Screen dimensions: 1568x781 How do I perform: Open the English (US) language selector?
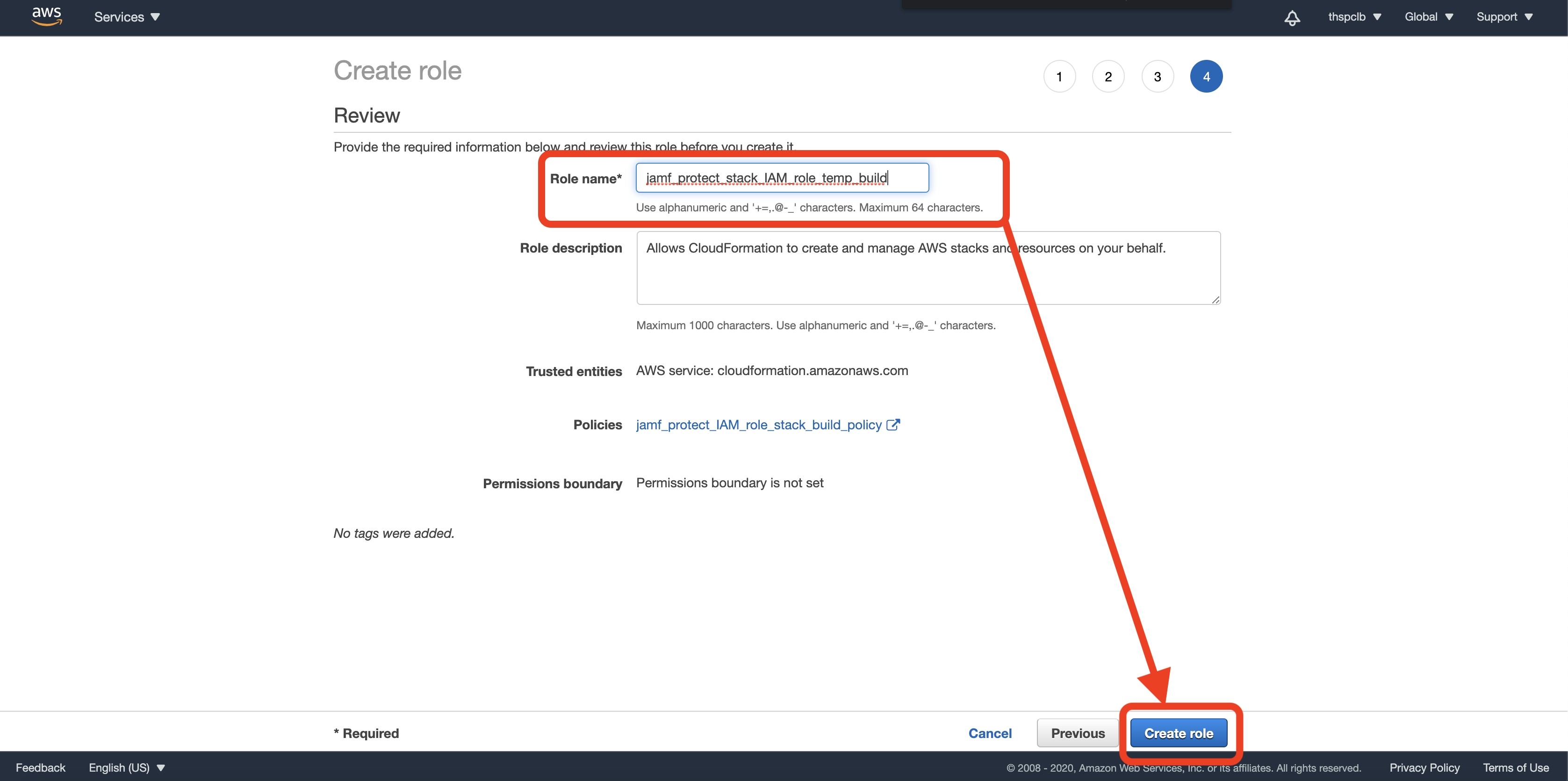(x=127, y=767)
